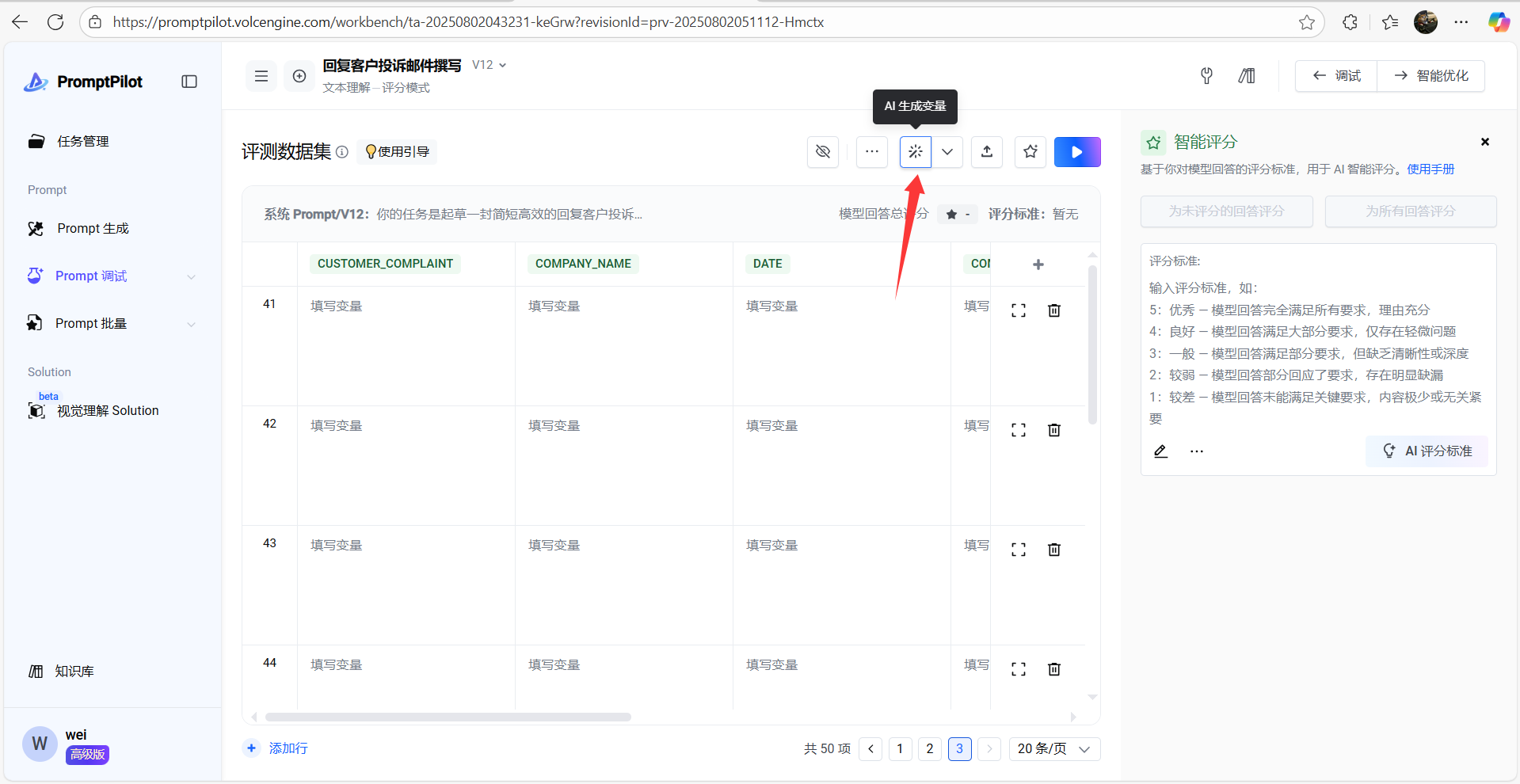Image resolution: width=1520 pixels, height=784 pixels.
Task: Collapse the sidebar panel toggle
Action: (189, 82)
